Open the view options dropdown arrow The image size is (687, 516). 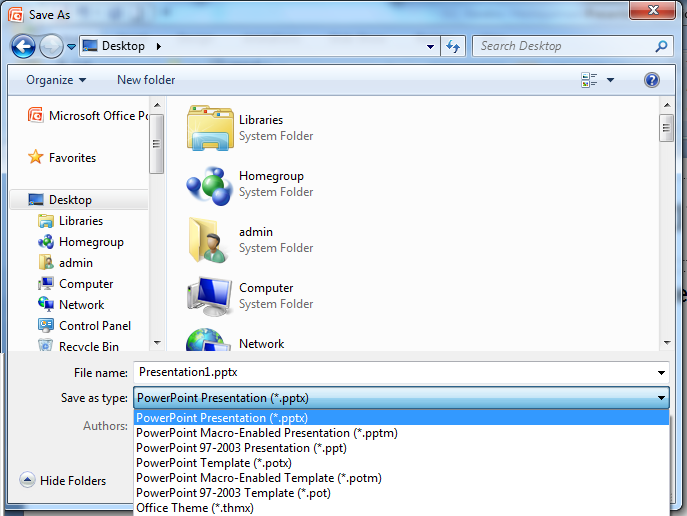610,80
